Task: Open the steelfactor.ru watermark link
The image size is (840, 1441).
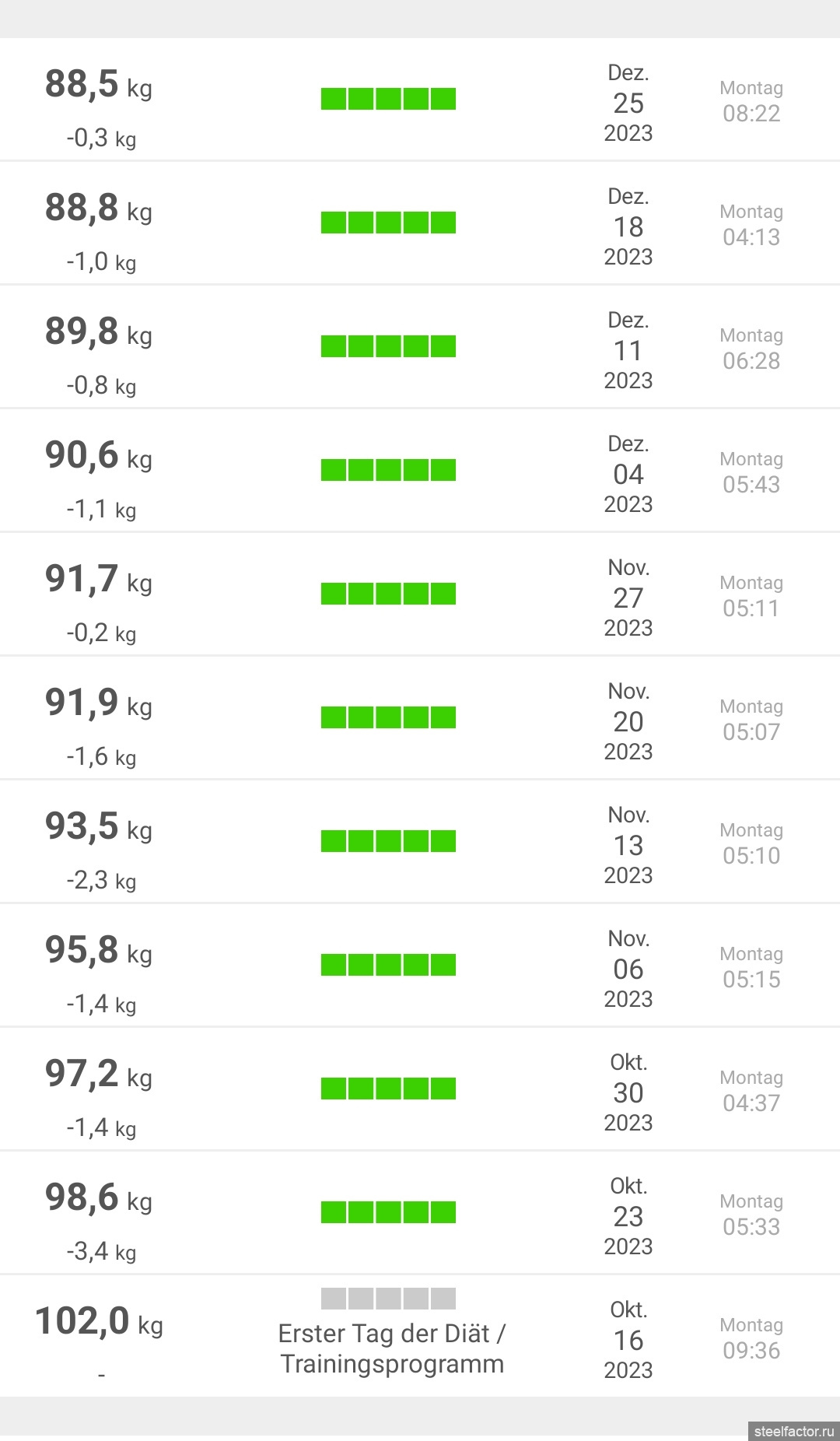Action: tap(793, 1431)
